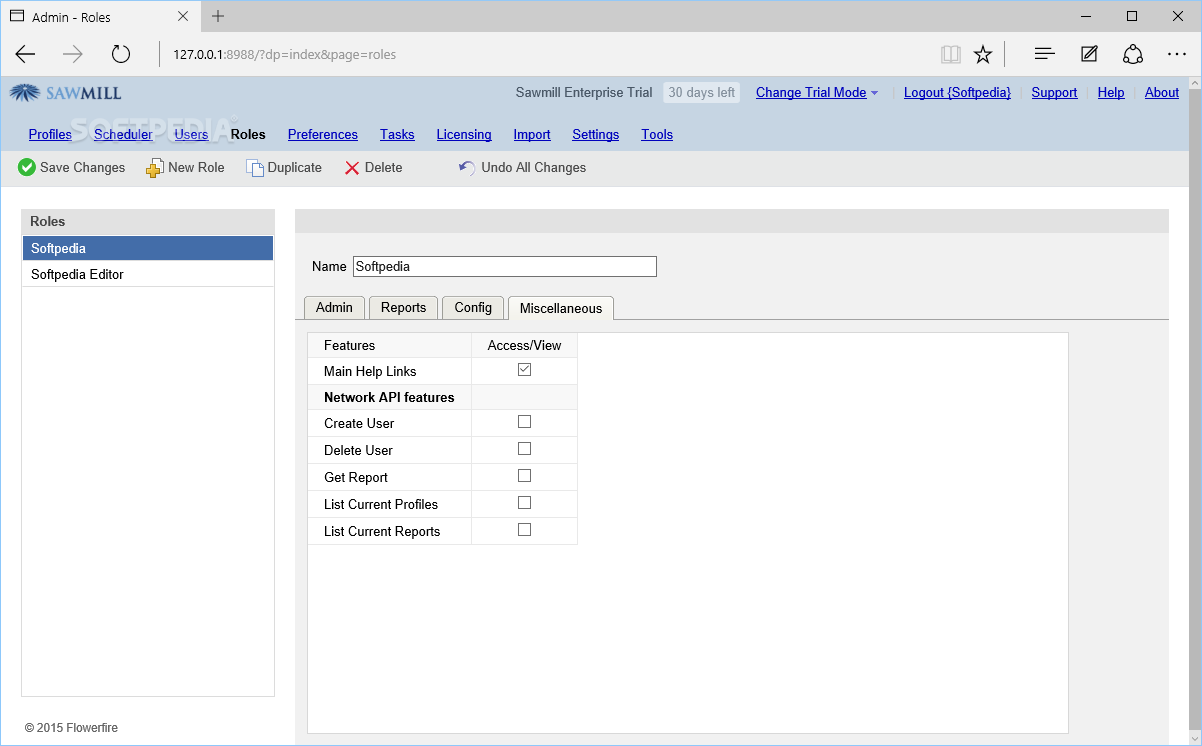Enable the Get Report checkbox
Image resolution: width=1202 pixels, height=746 pixels.
tap(524, 476)
